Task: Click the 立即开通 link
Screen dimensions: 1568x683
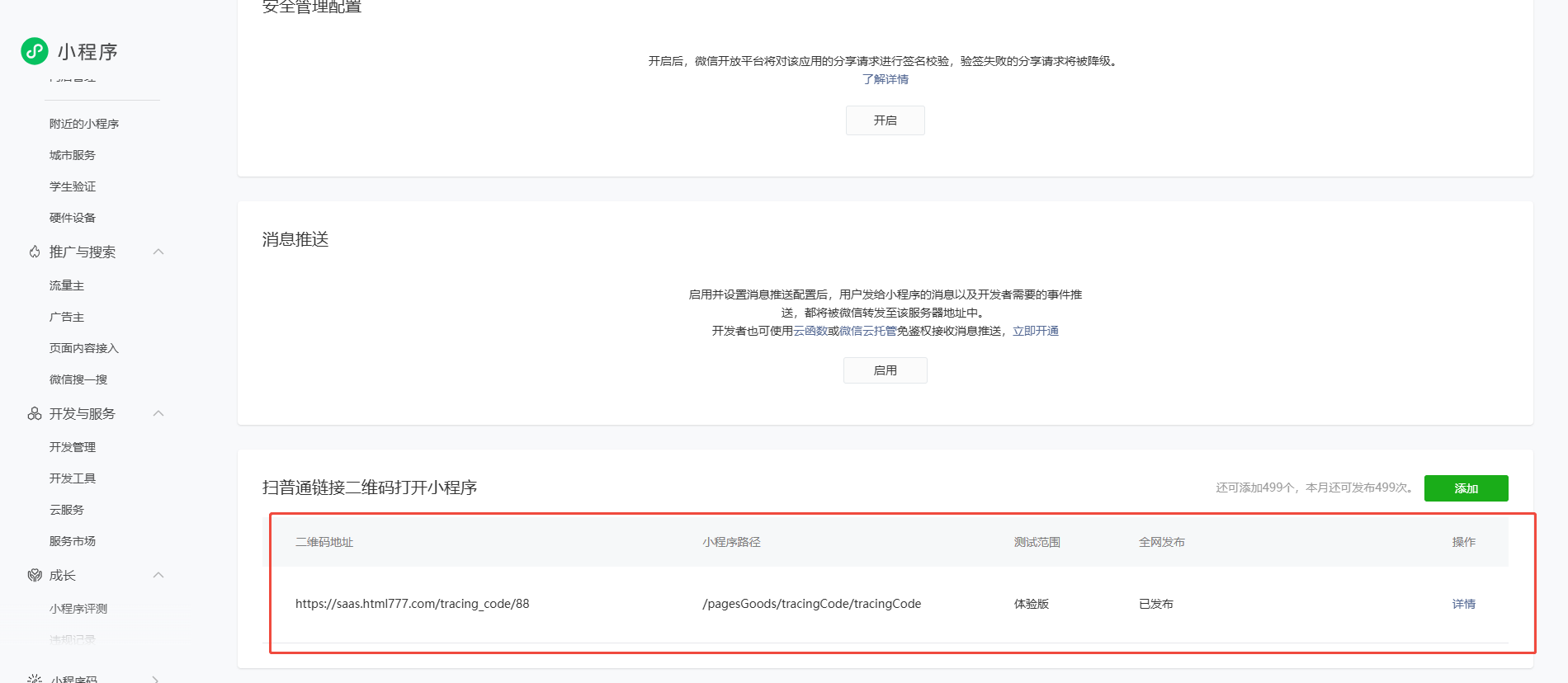Action: (1035, 331)
